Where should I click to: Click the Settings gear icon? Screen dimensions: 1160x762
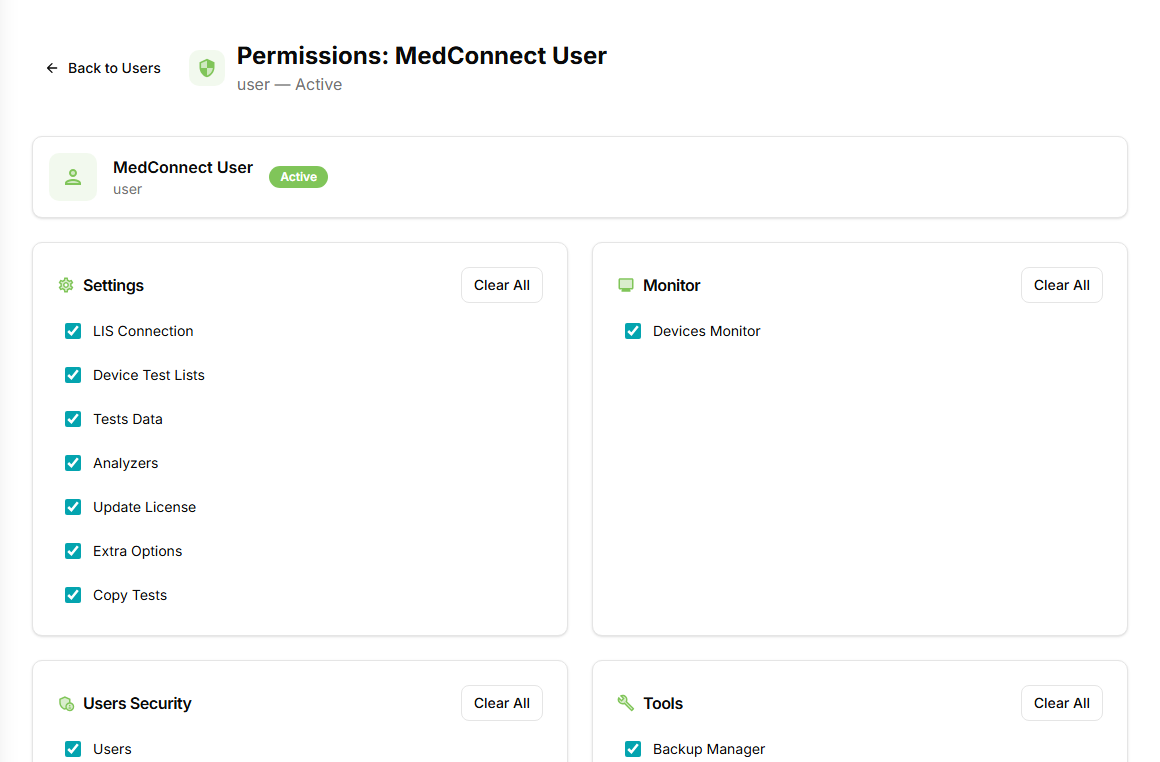[66, 286]
